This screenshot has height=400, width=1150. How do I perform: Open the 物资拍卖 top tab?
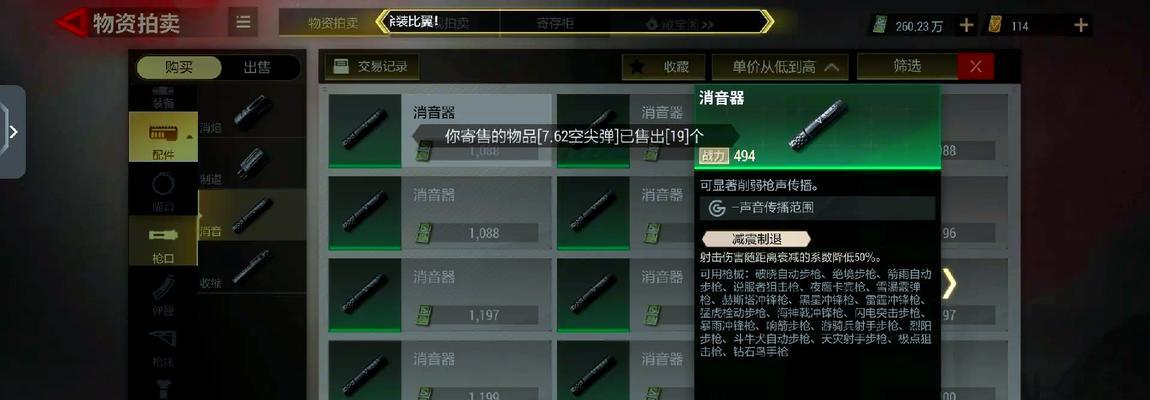coord(333,23)
